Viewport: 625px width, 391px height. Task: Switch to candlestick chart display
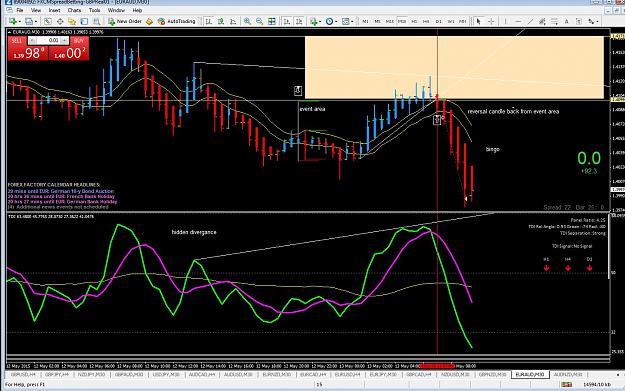tap(220, 21)
